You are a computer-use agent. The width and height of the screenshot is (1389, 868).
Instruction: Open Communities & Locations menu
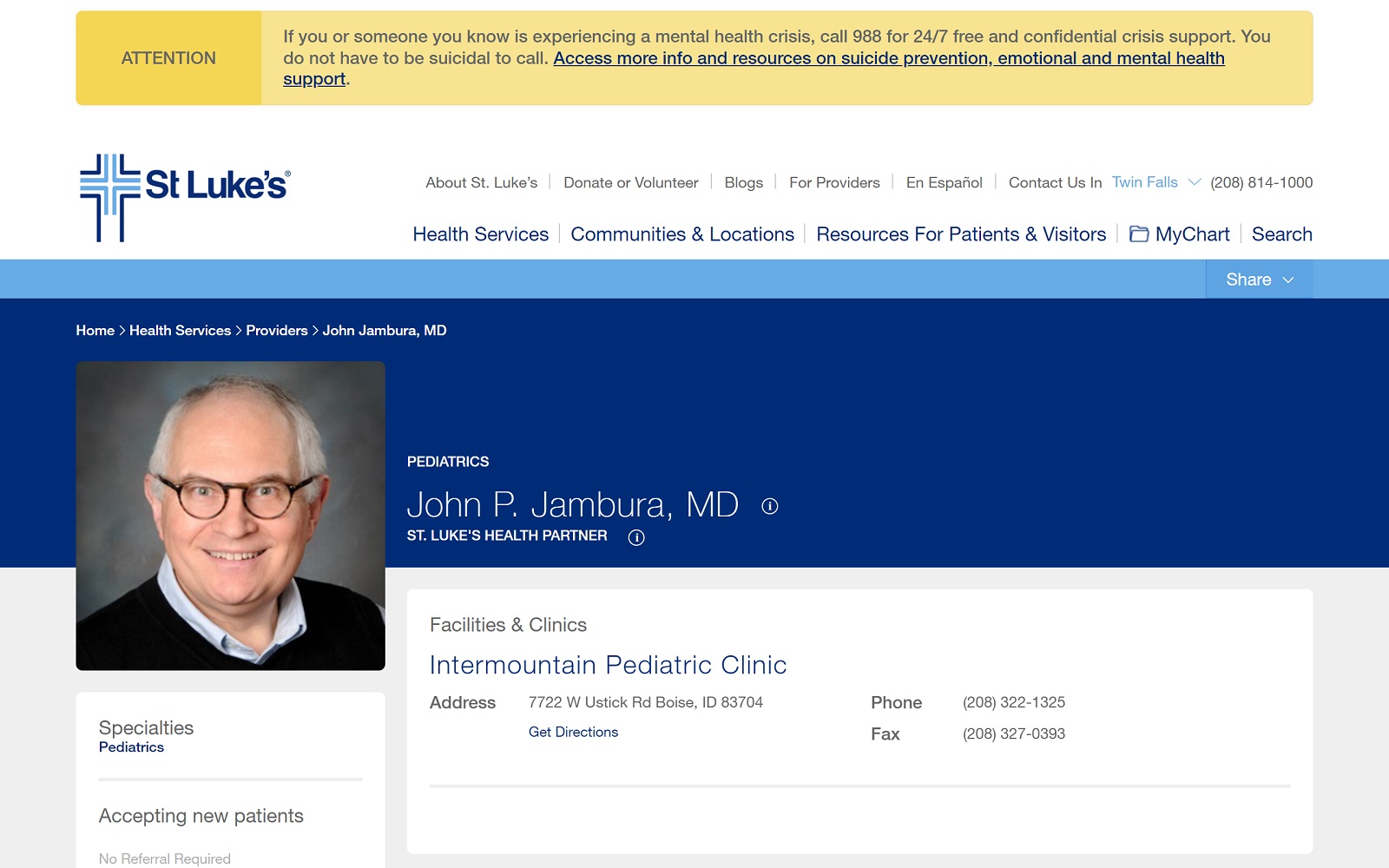click(x=682, y=234)
